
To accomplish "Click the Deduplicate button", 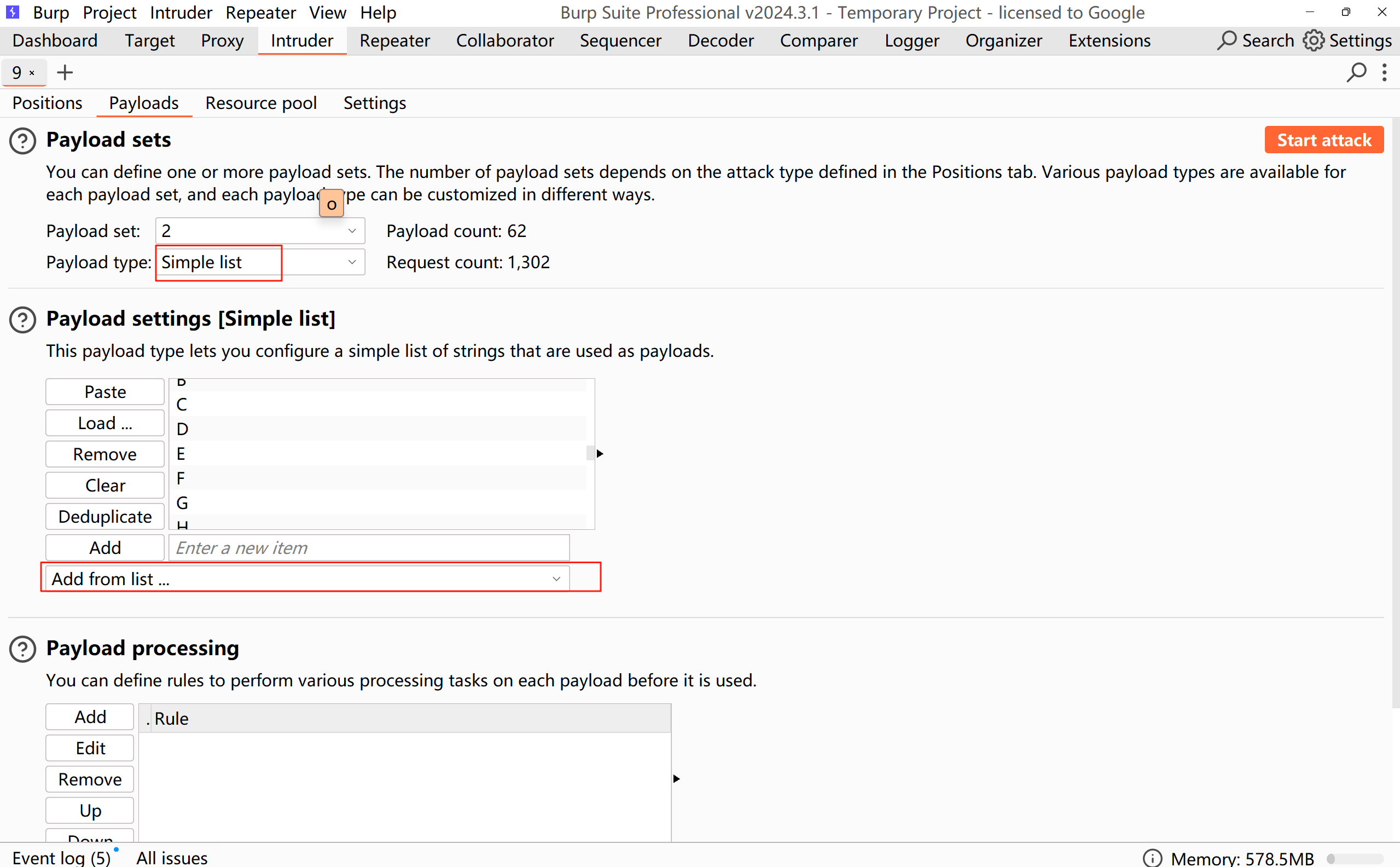I will pos(105,517).
